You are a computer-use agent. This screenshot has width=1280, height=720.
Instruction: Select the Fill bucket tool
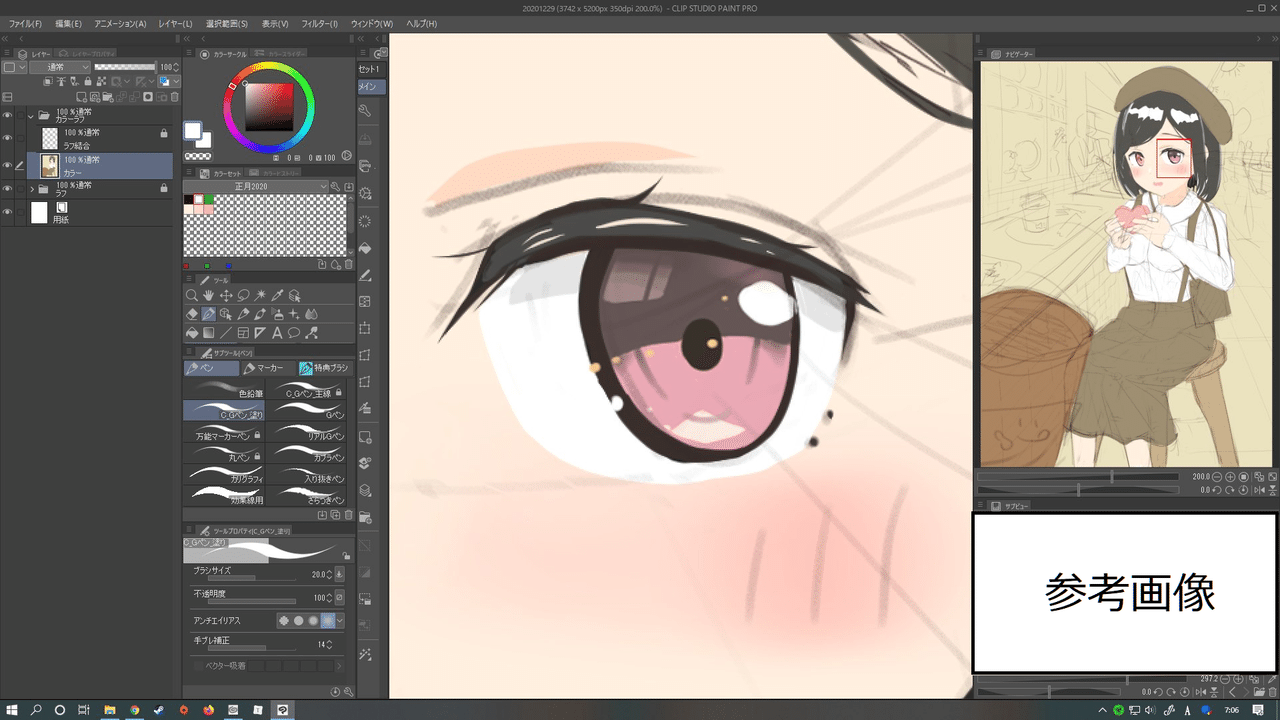192,333
